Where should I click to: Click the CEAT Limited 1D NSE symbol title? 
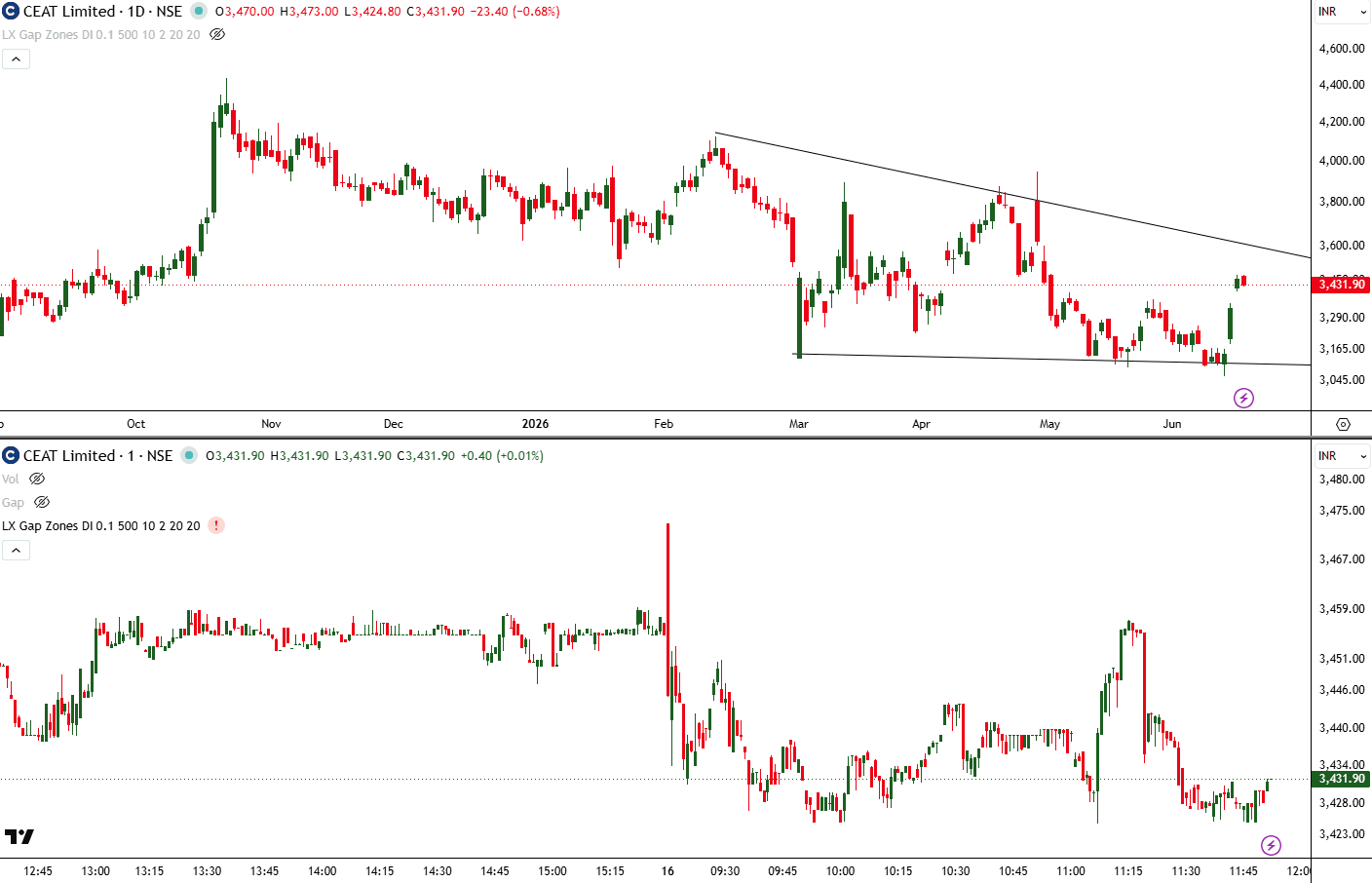(x=102, y=12)
